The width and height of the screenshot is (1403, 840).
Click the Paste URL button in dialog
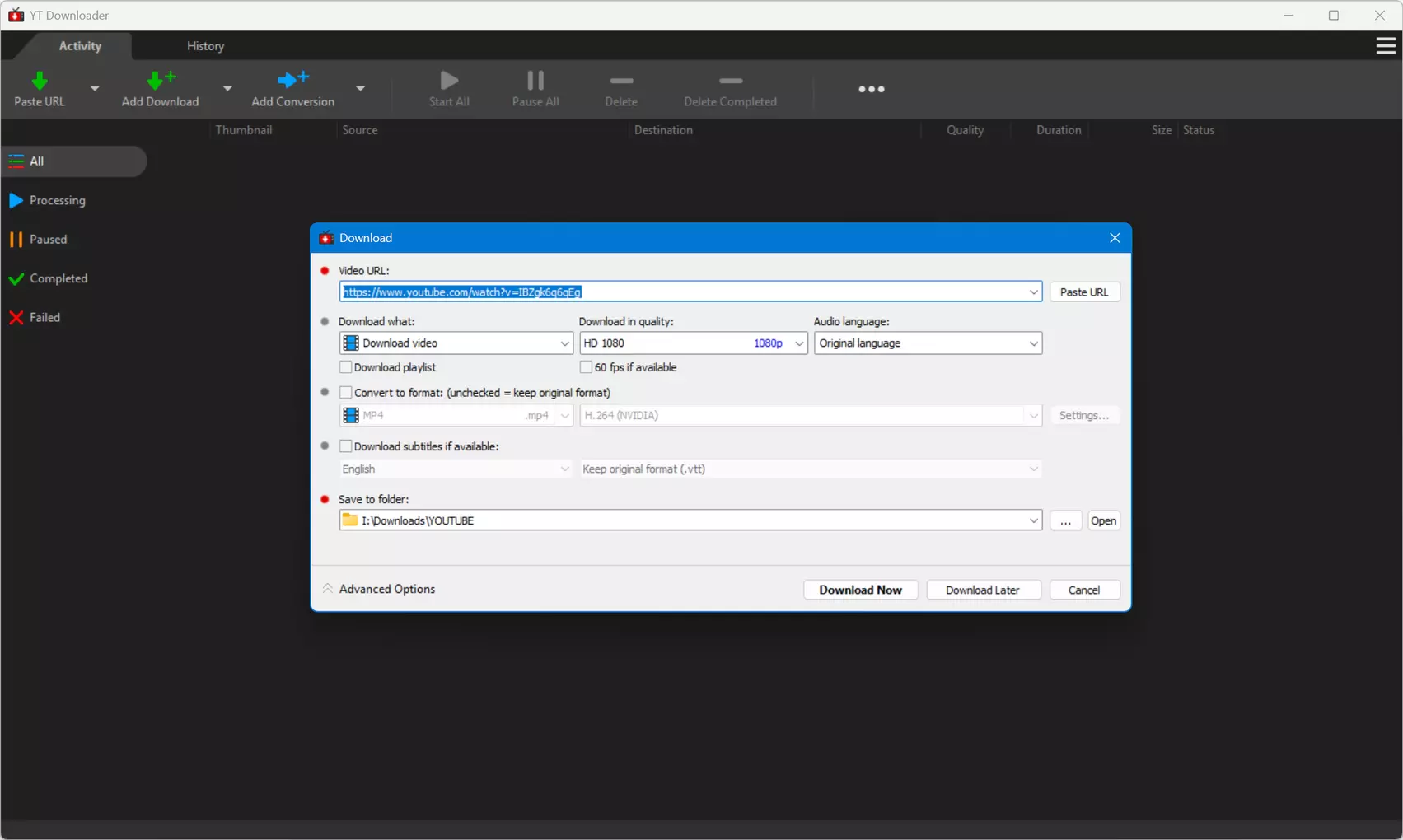1084,292
